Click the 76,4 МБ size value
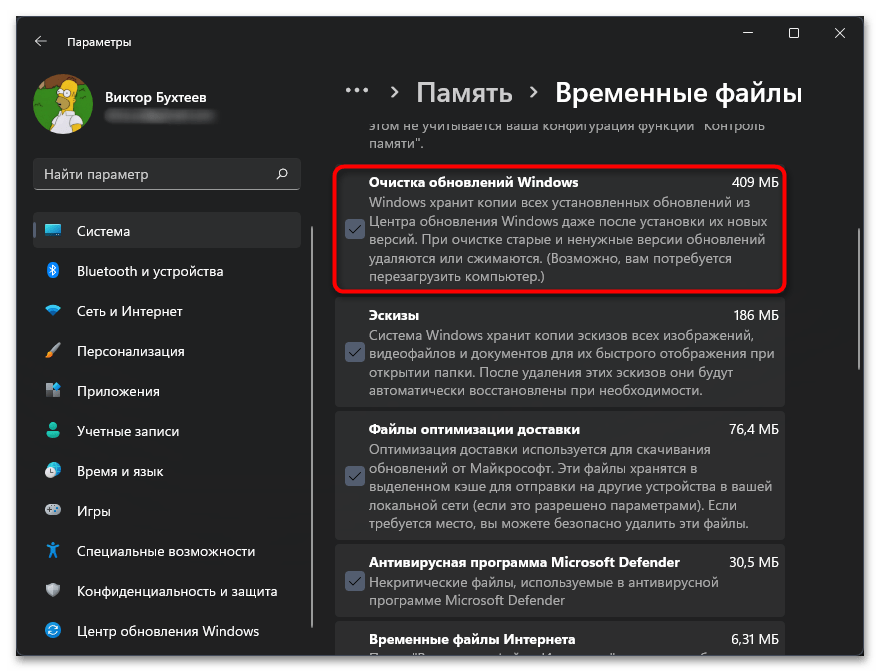Viewport: 880px width, 672px height. [x=754, y=429]
